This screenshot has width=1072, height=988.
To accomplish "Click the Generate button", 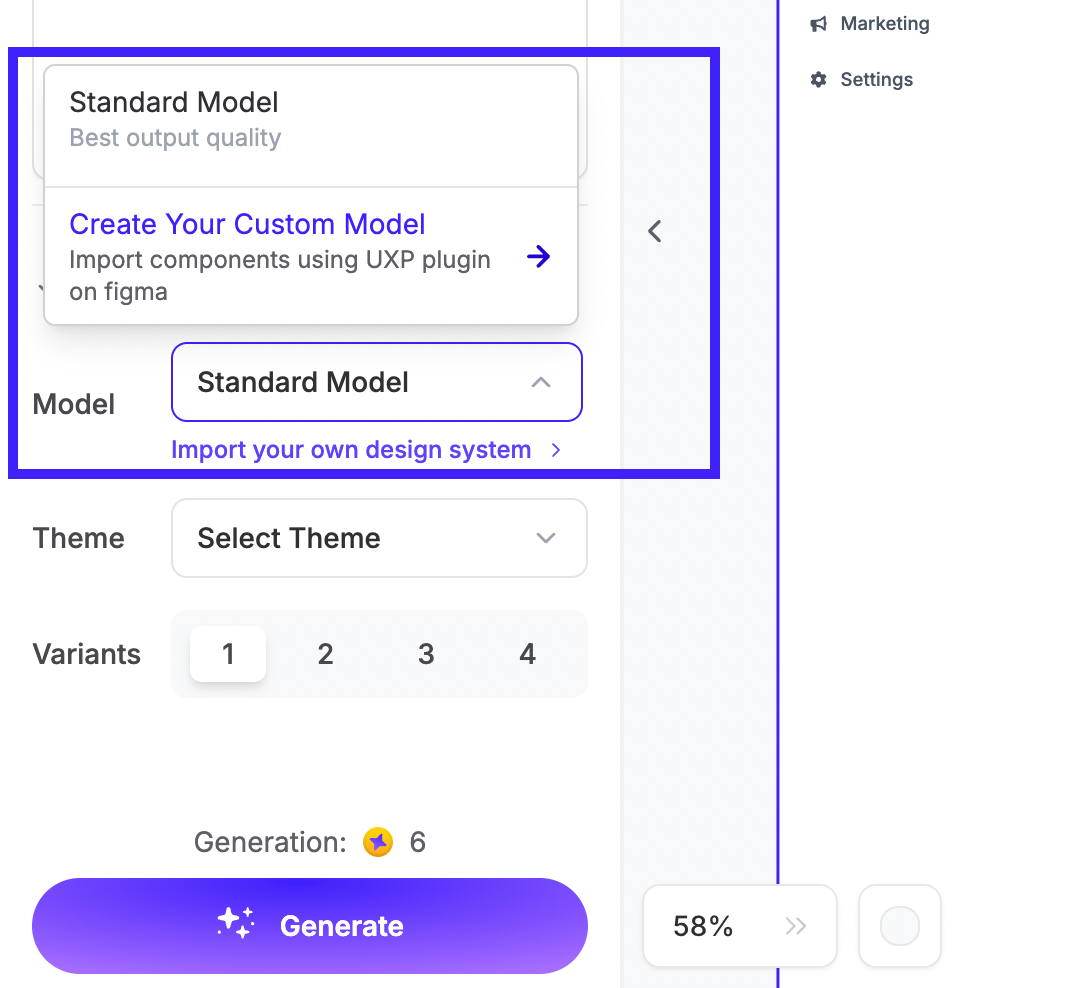I will (310, 926).
